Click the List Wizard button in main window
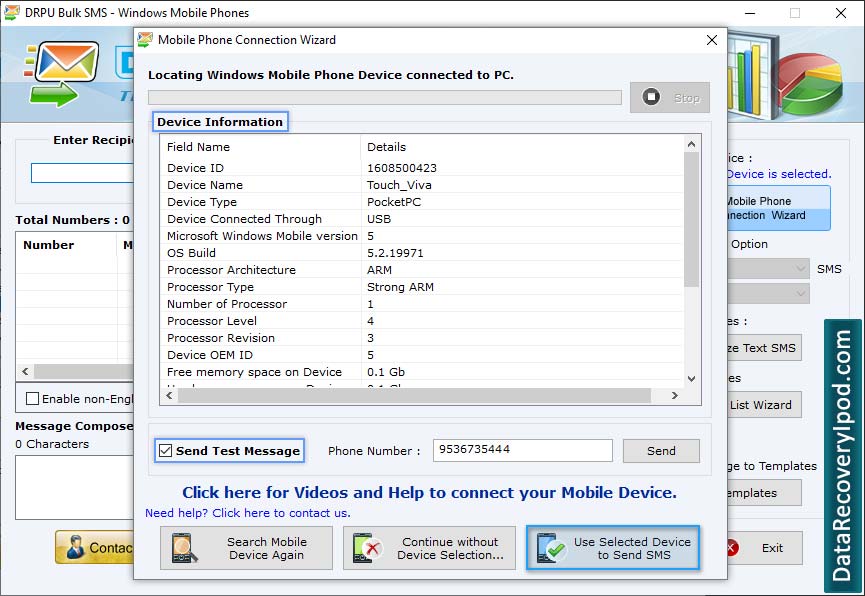865x596 pixels. pos(765,405)
